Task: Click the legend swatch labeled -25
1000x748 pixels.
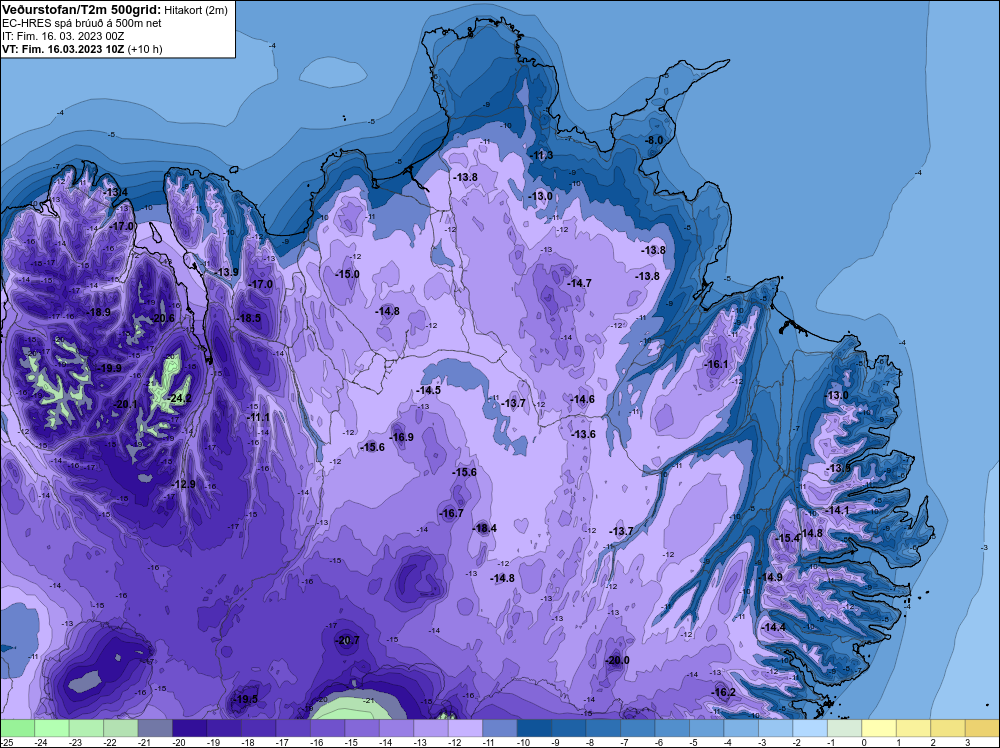Action: pyautogui.click(x=17, y=728)
